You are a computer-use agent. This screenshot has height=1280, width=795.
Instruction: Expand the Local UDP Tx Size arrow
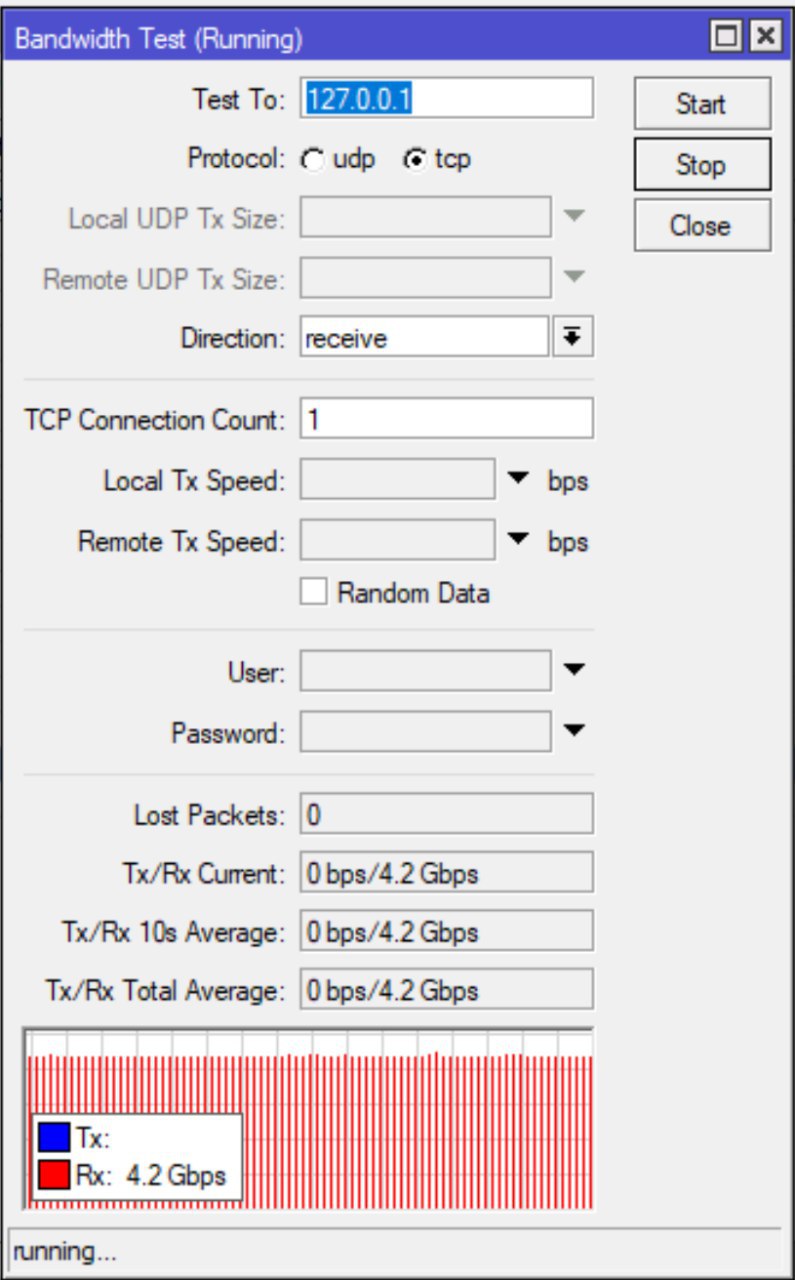573,216
